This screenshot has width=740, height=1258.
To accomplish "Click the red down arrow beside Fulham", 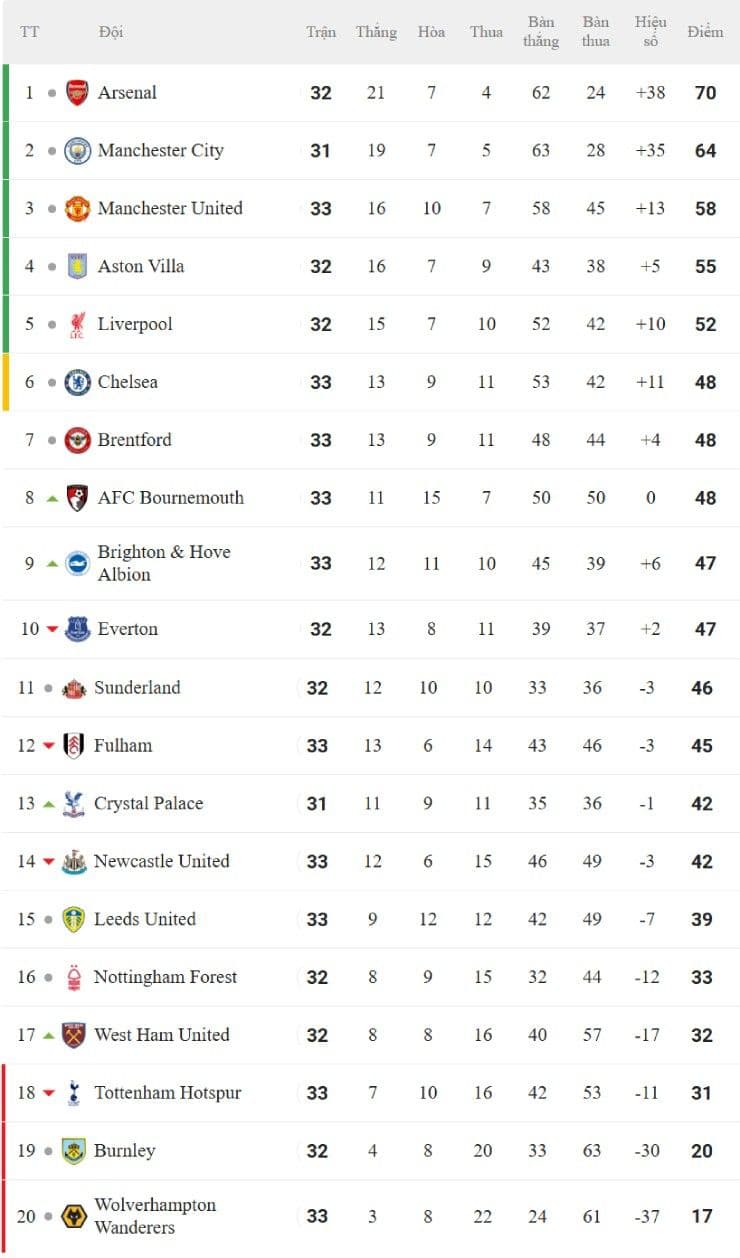I will [48, 746].
